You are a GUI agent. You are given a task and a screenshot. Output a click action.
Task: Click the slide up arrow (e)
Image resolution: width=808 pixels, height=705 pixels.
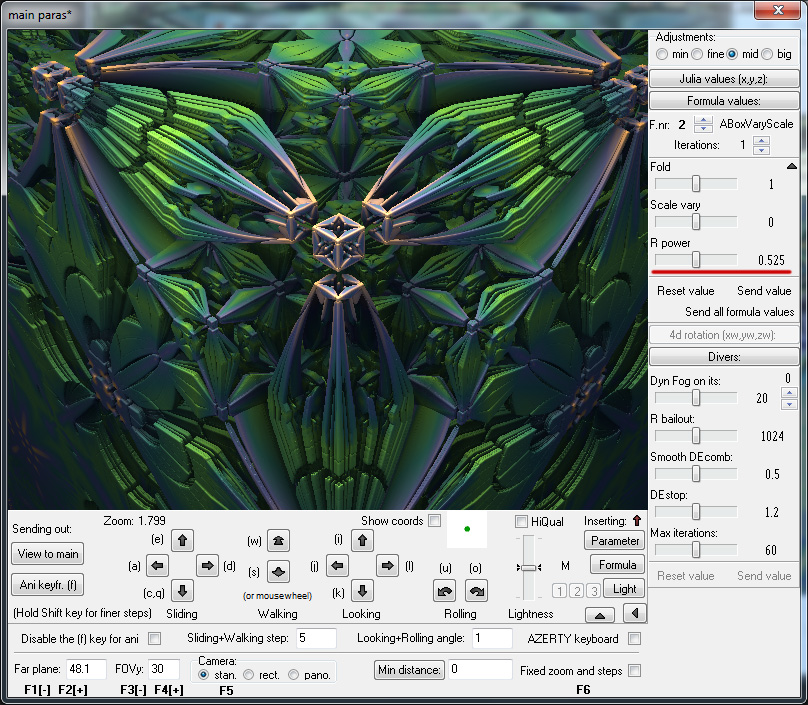click(182, 540)
